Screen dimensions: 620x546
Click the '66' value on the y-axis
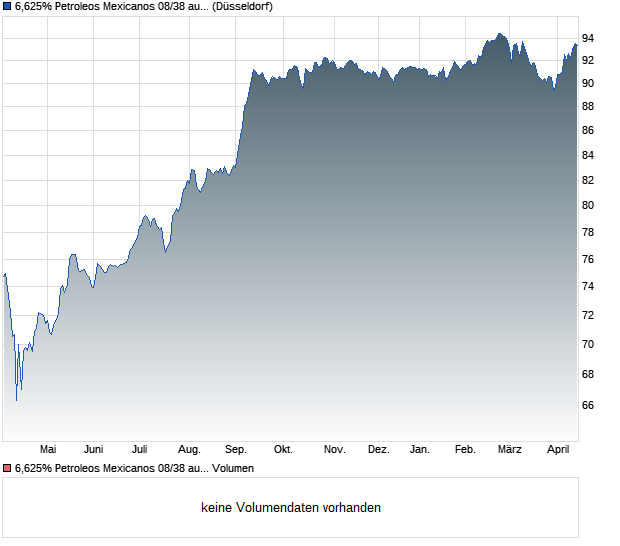pos(588,405)
